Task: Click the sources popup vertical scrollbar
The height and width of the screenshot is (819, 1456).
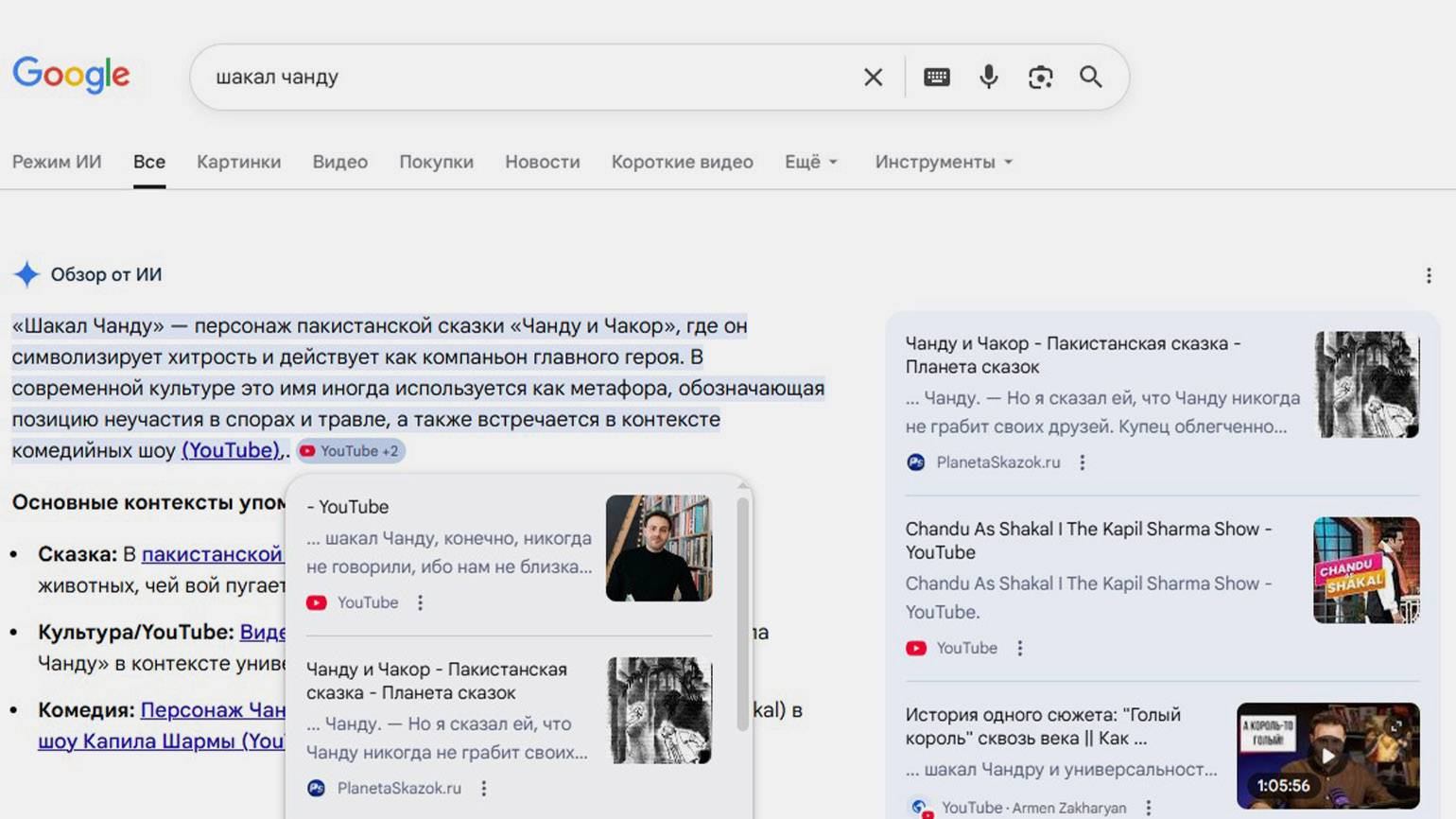Action: coord(742,615)
